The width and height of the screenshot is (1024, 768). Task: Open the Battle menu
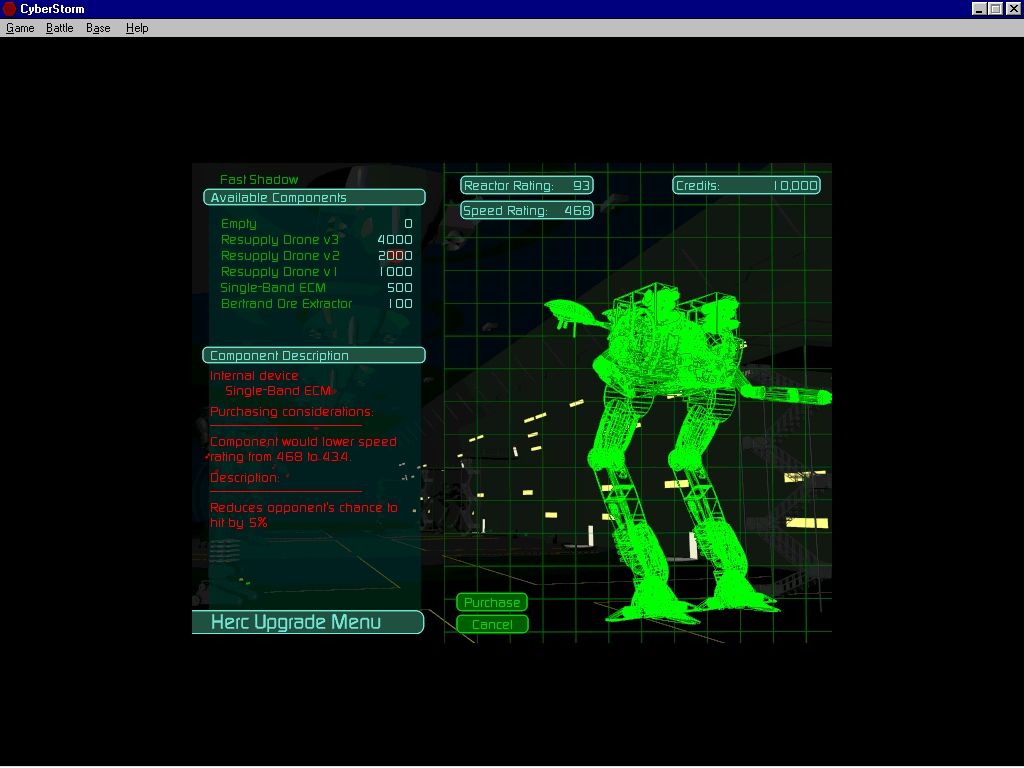60,28
